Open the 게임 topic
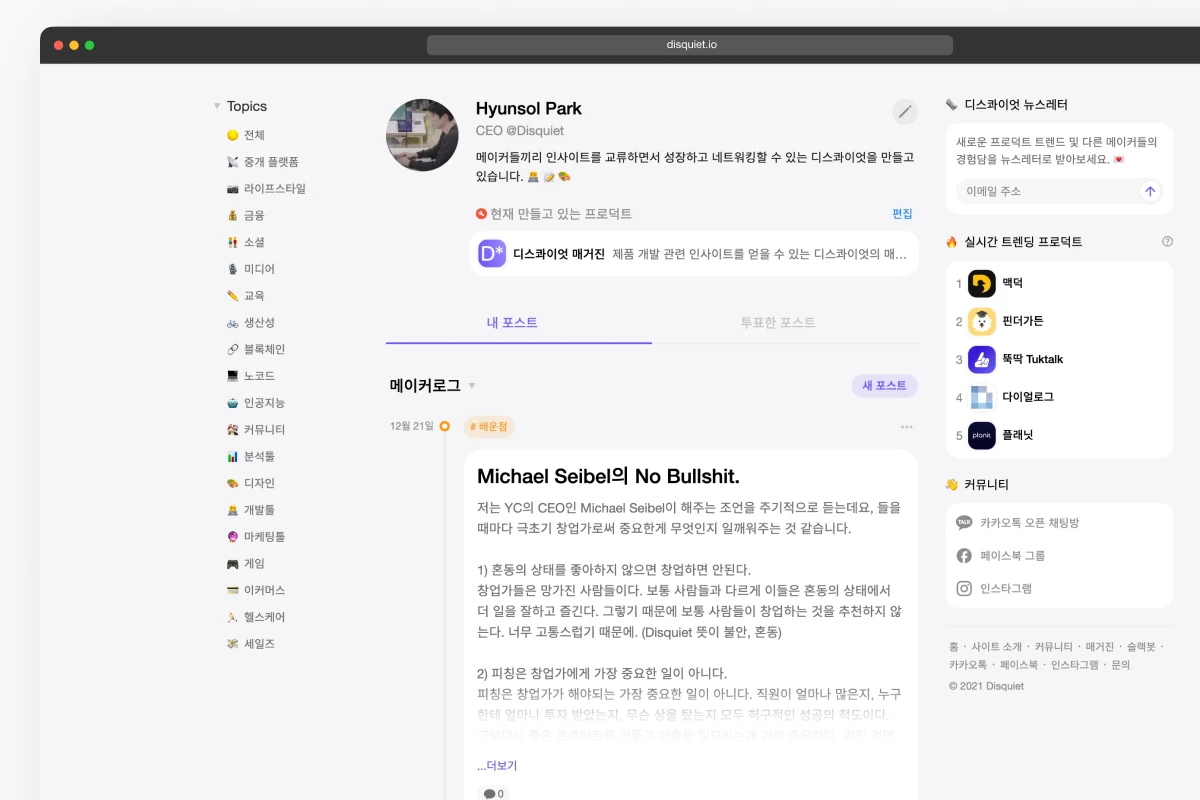1200x800 pixels. click(x=246, y=563)
